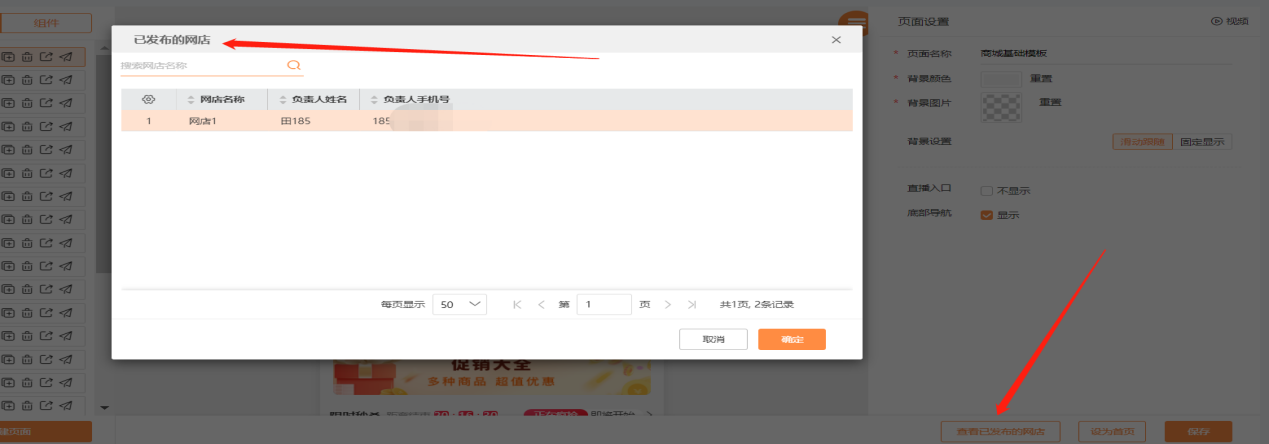This screenshot has width=1269, height=444.
Task: Click the copy icon in the highlighted page row
Action: pyautogui.click(x=8, y=58)
